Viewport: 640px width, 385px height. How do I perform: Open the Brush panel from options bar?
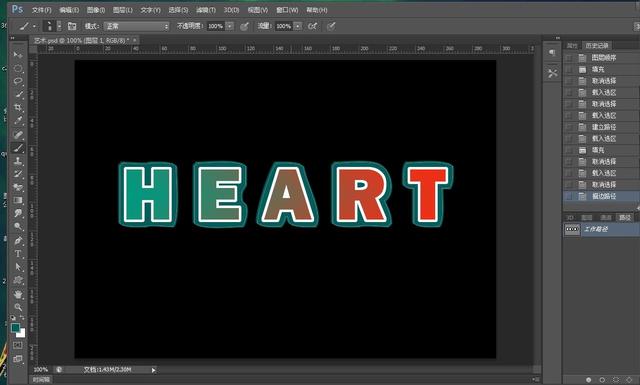pos(72,26)
